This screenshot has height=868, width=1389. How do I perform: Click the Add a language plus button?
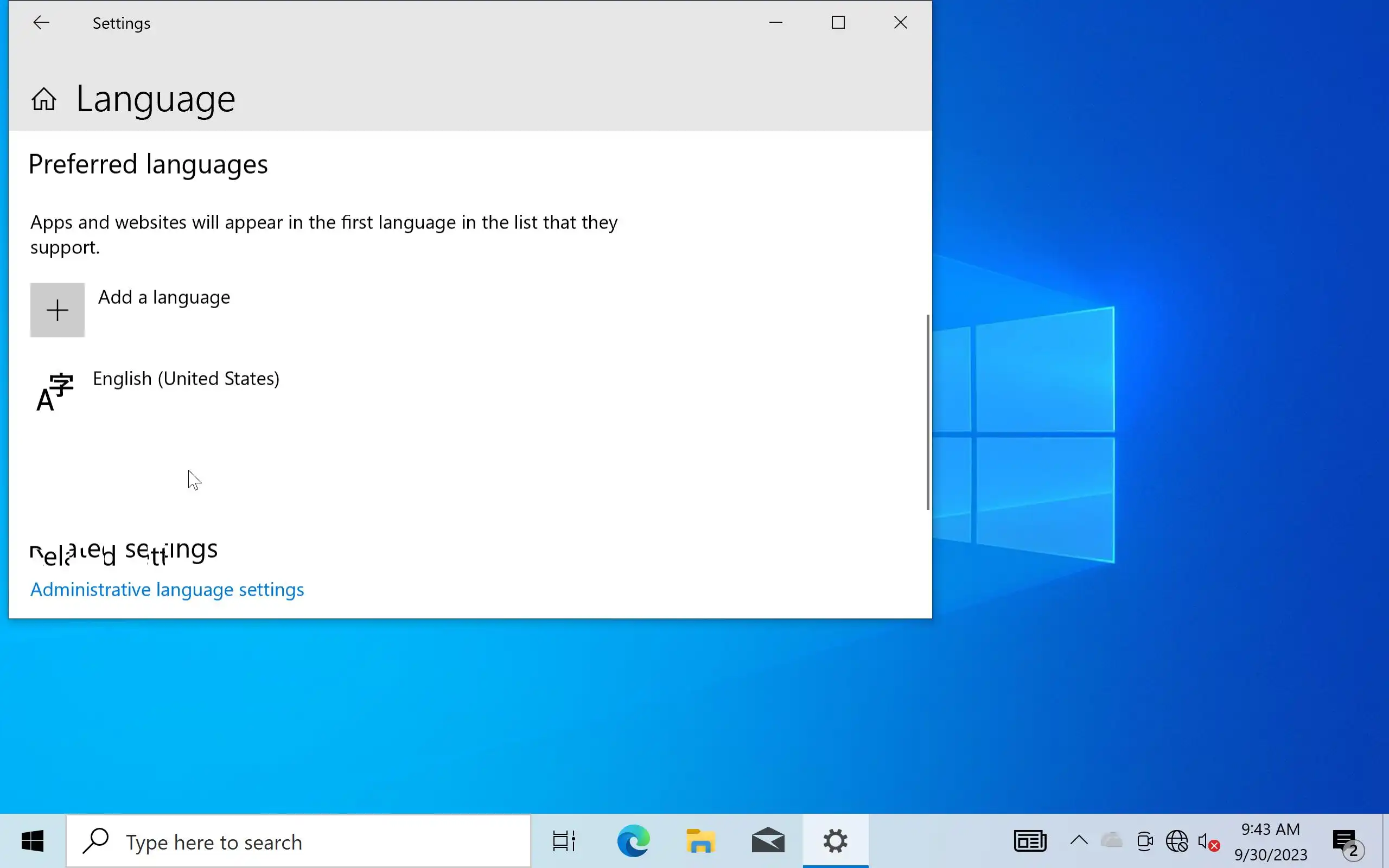tap(58, 310)
